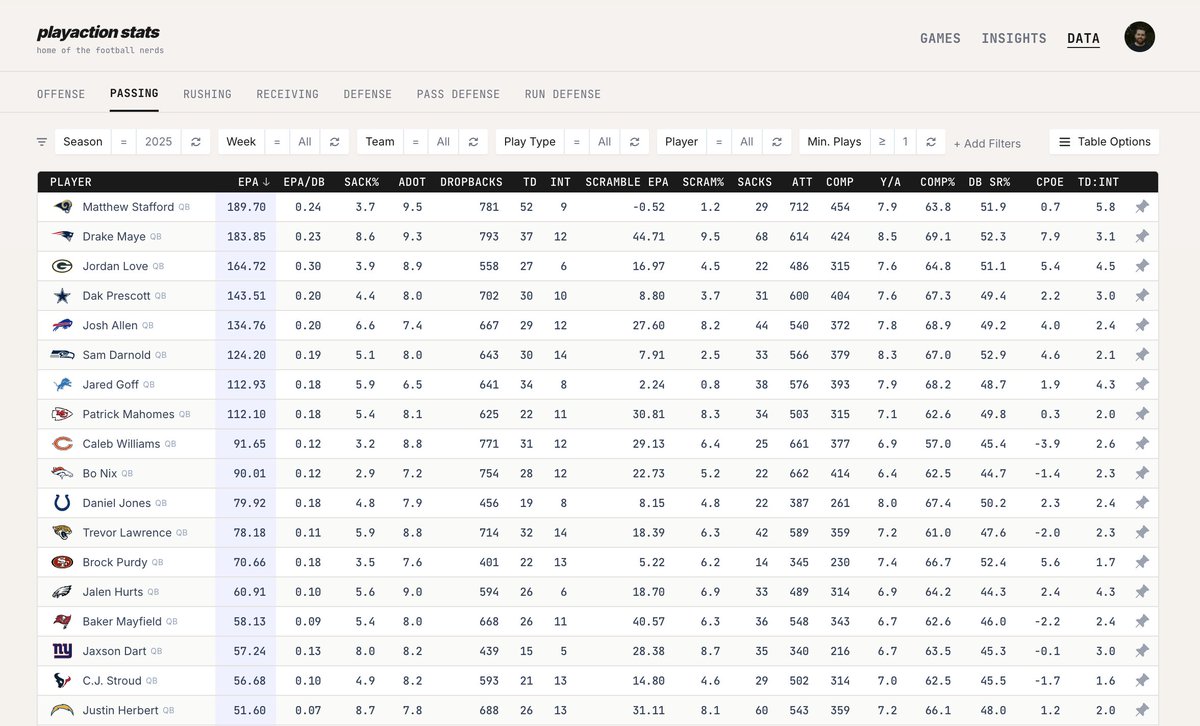Pin the Justin Herbert row
The image size is (1200, 726).
click(1142, 710)
